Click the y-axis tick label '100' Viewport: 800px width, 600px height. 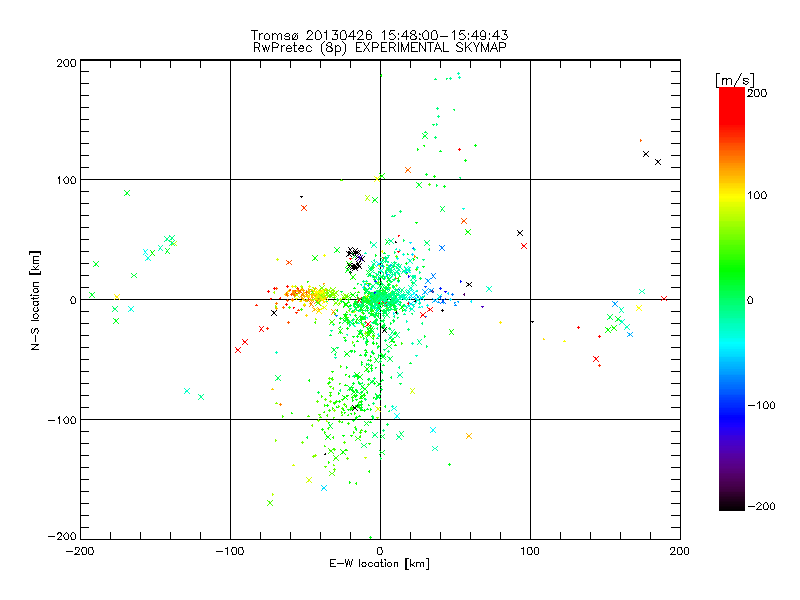[x=66, y=181]
